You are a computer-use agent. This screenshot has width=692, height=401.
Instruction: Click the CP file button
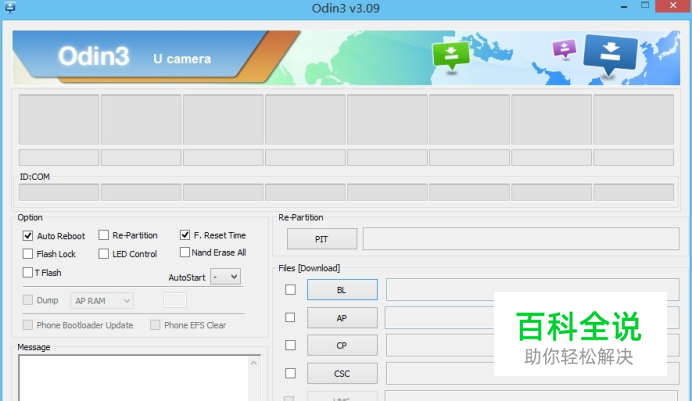[342, 345]
